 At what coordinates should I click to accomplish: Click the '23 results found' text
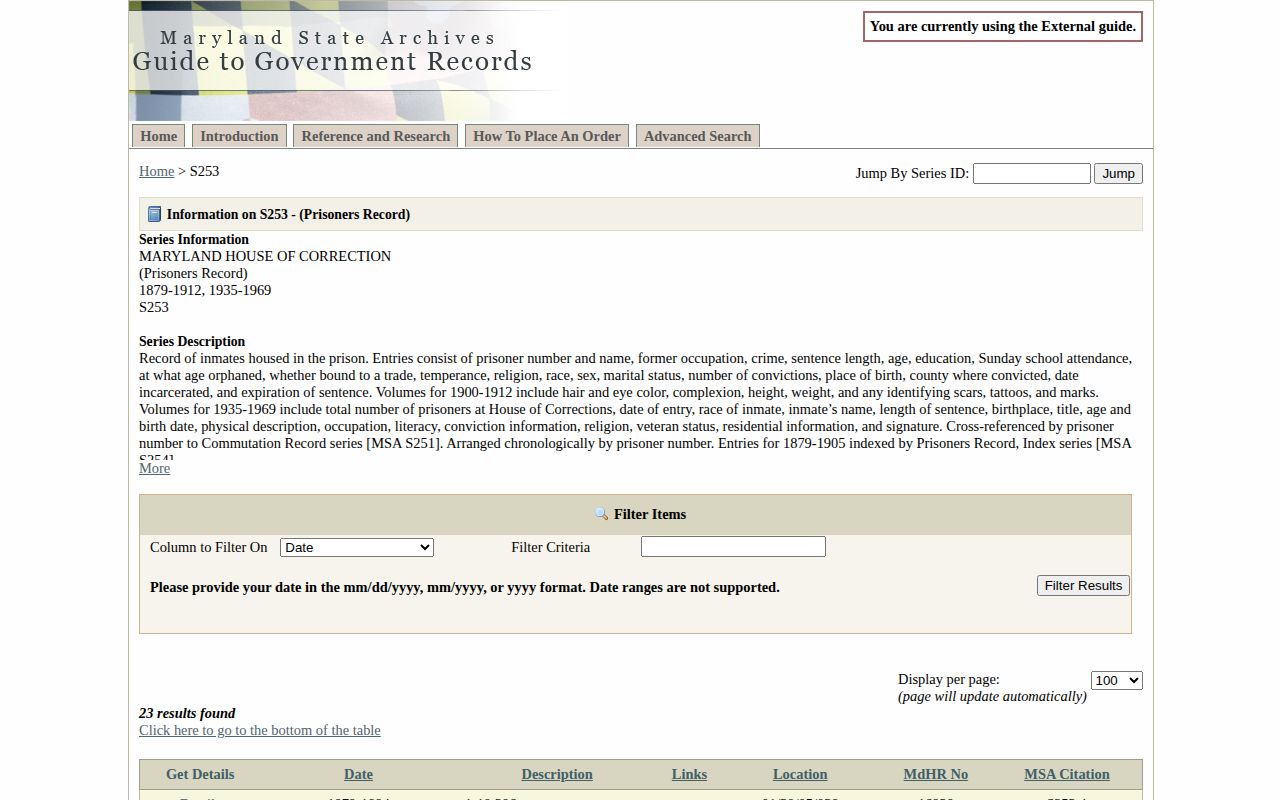click(187, 713)
